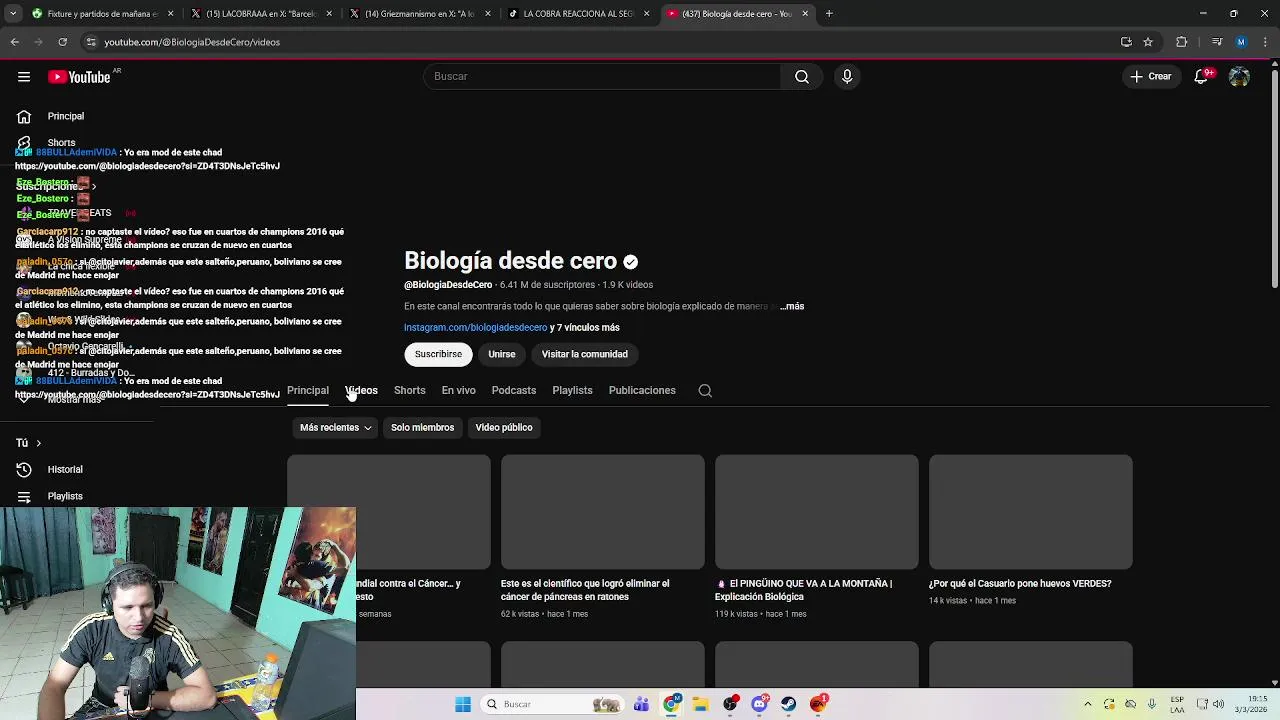Screen dimensions: 1280x720
Task: Click the Unirse button
Action: click(502, 354)
